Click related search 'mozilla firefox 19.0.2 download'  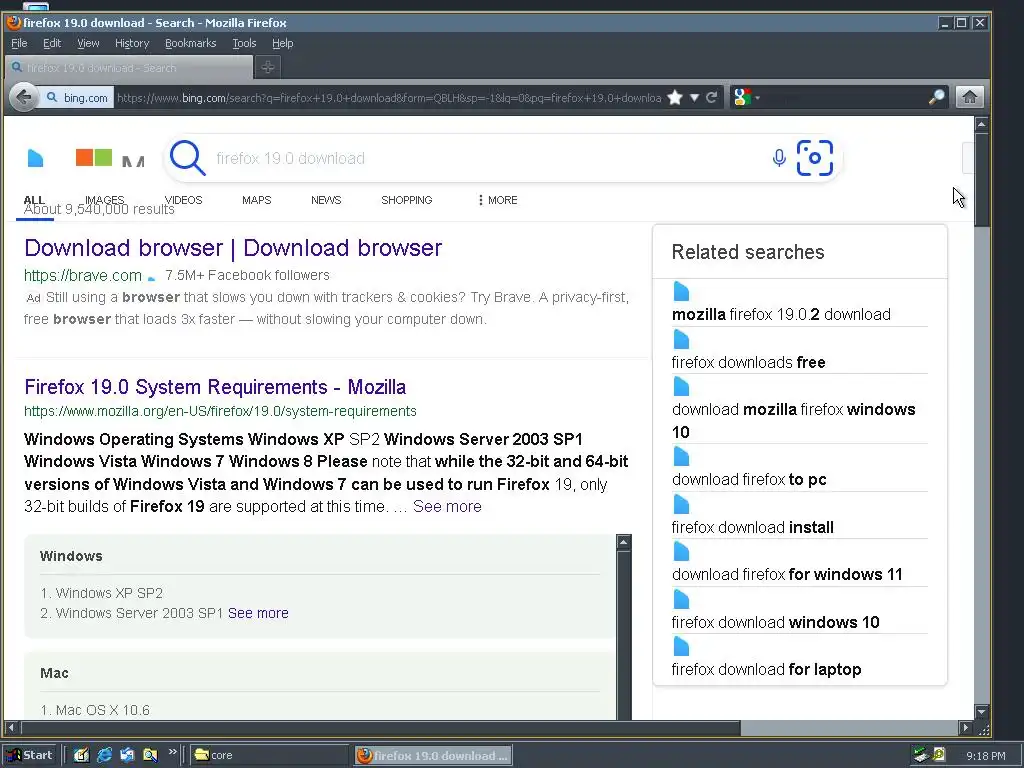pyautogui.click(x=781, y=315)
